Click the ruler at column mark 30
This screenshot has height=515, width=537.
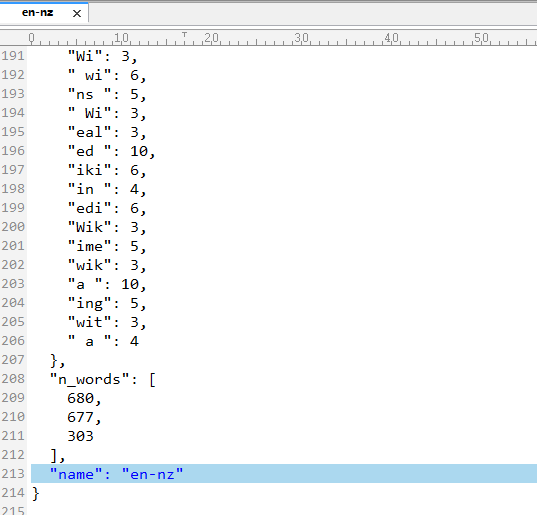pyautogui.click(x=301, y=38)
